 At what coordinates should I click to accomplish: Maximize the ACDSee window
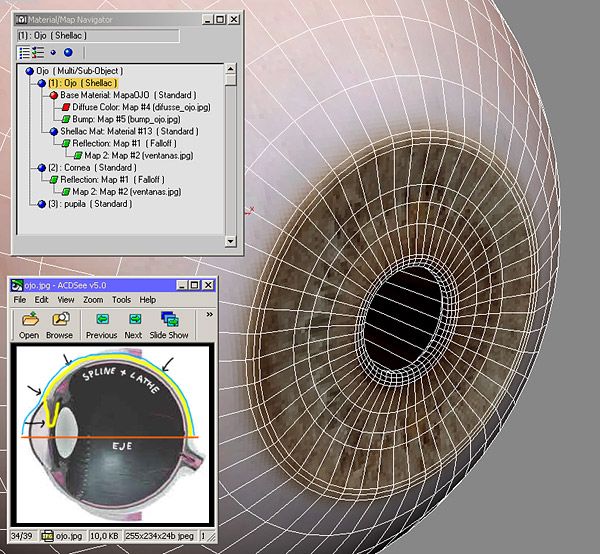194,285
